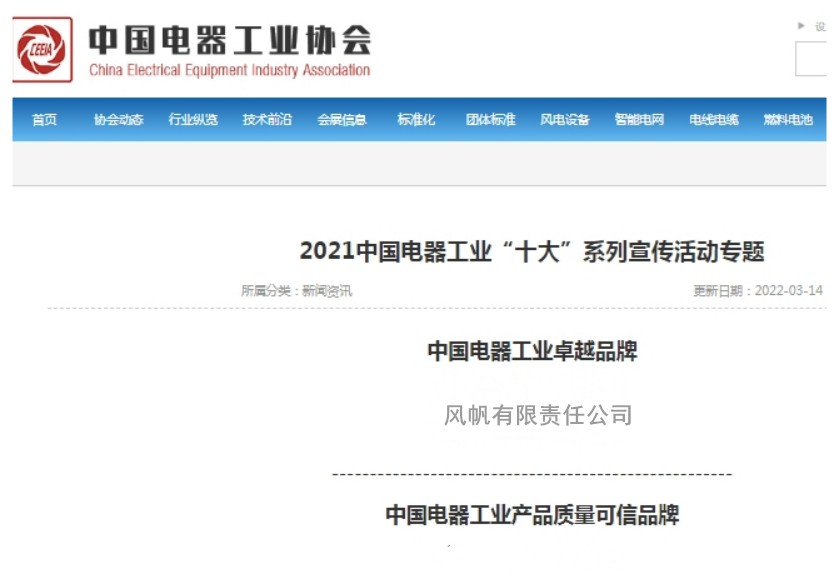The height and width of the screenshot is (584, 839).
Task: Click the CEEIA red logo emblem
Action: [x=42, y=50]
